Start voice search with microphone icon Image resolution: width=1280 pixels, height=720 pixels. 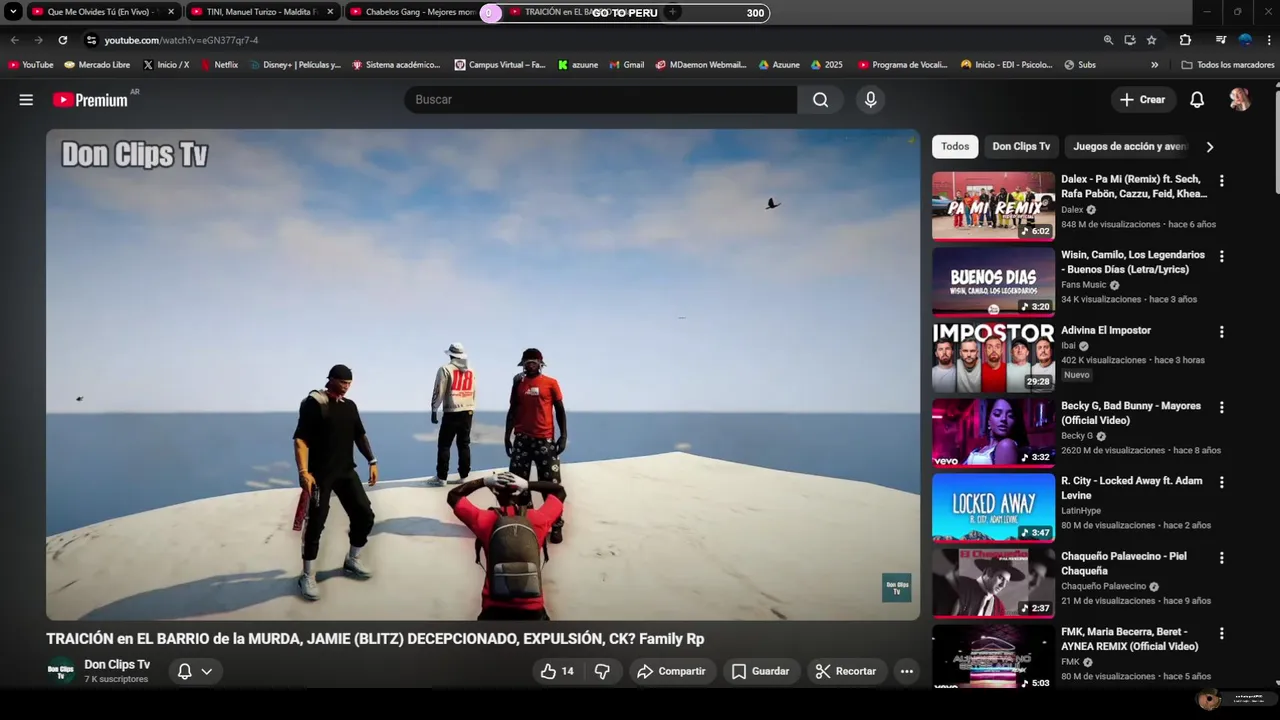(870, 100)
